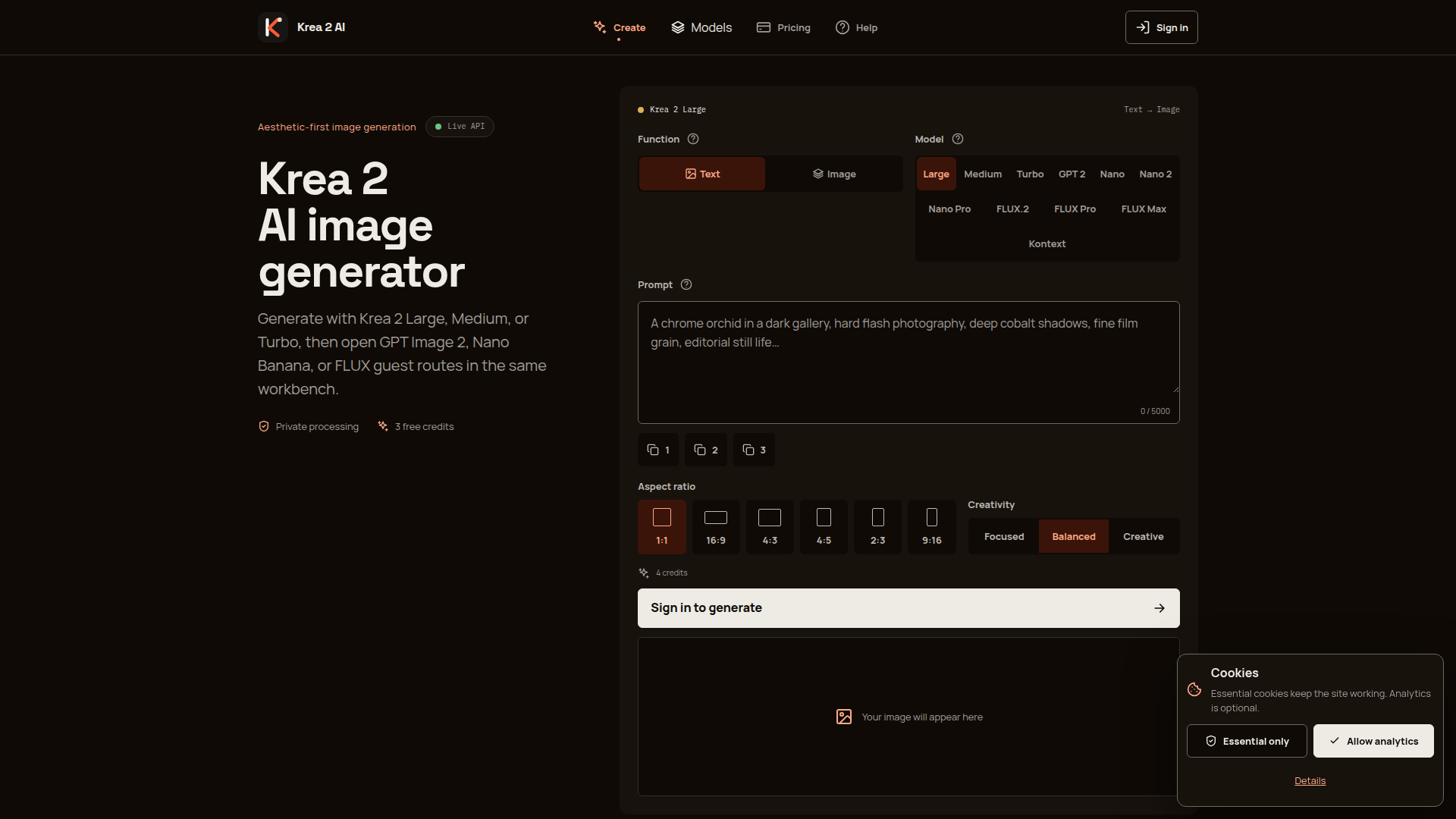Select 1:1 aspect ratio

pos(662,527)
